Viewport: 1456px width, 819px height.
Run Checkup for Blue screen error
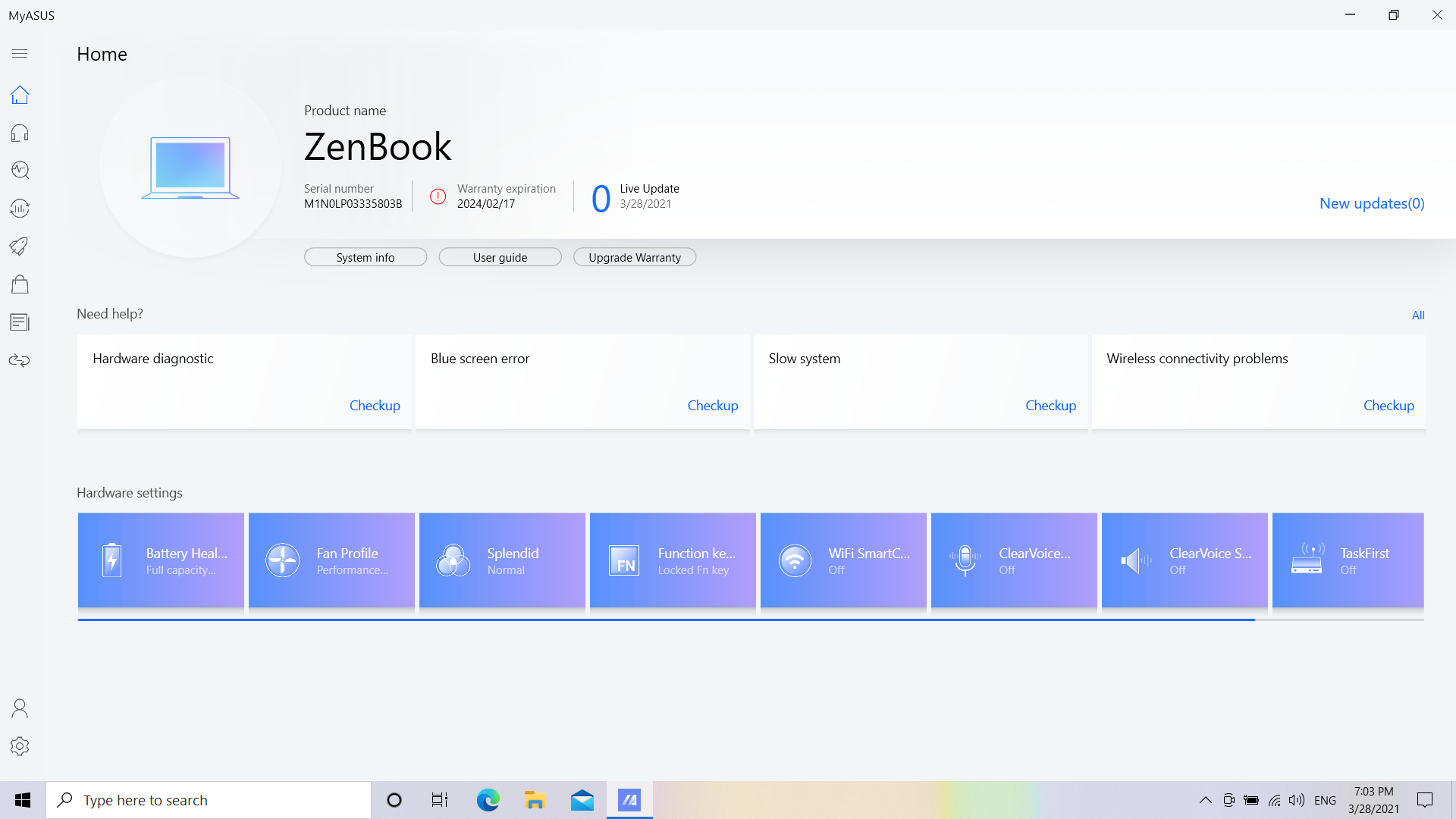coord(713,405)
